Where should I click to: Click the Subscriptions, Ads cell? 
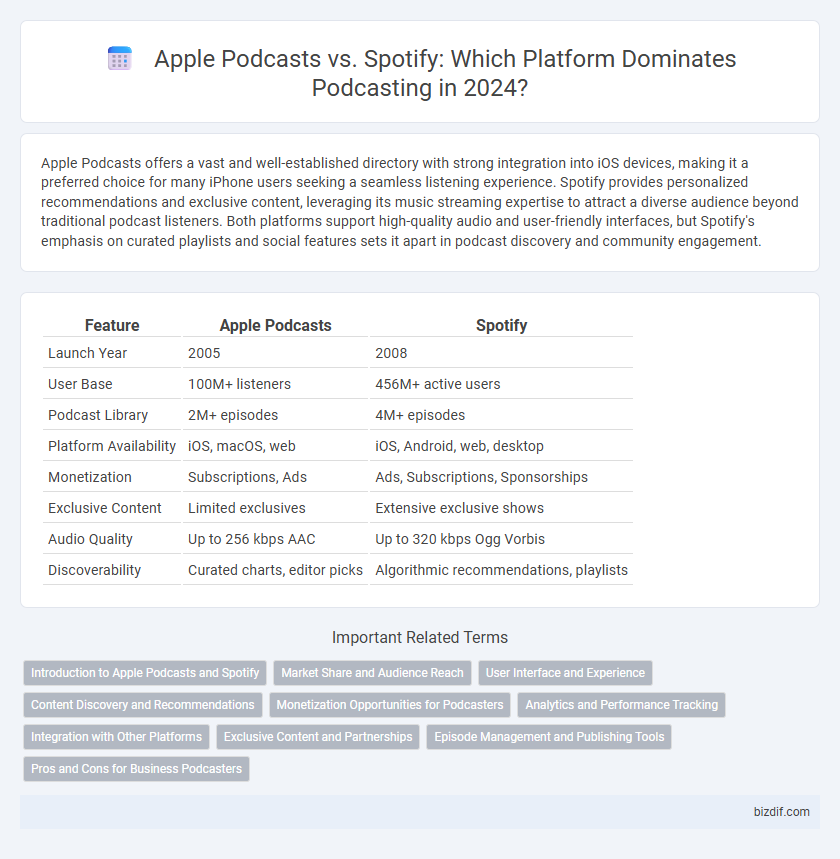point(275,477)
